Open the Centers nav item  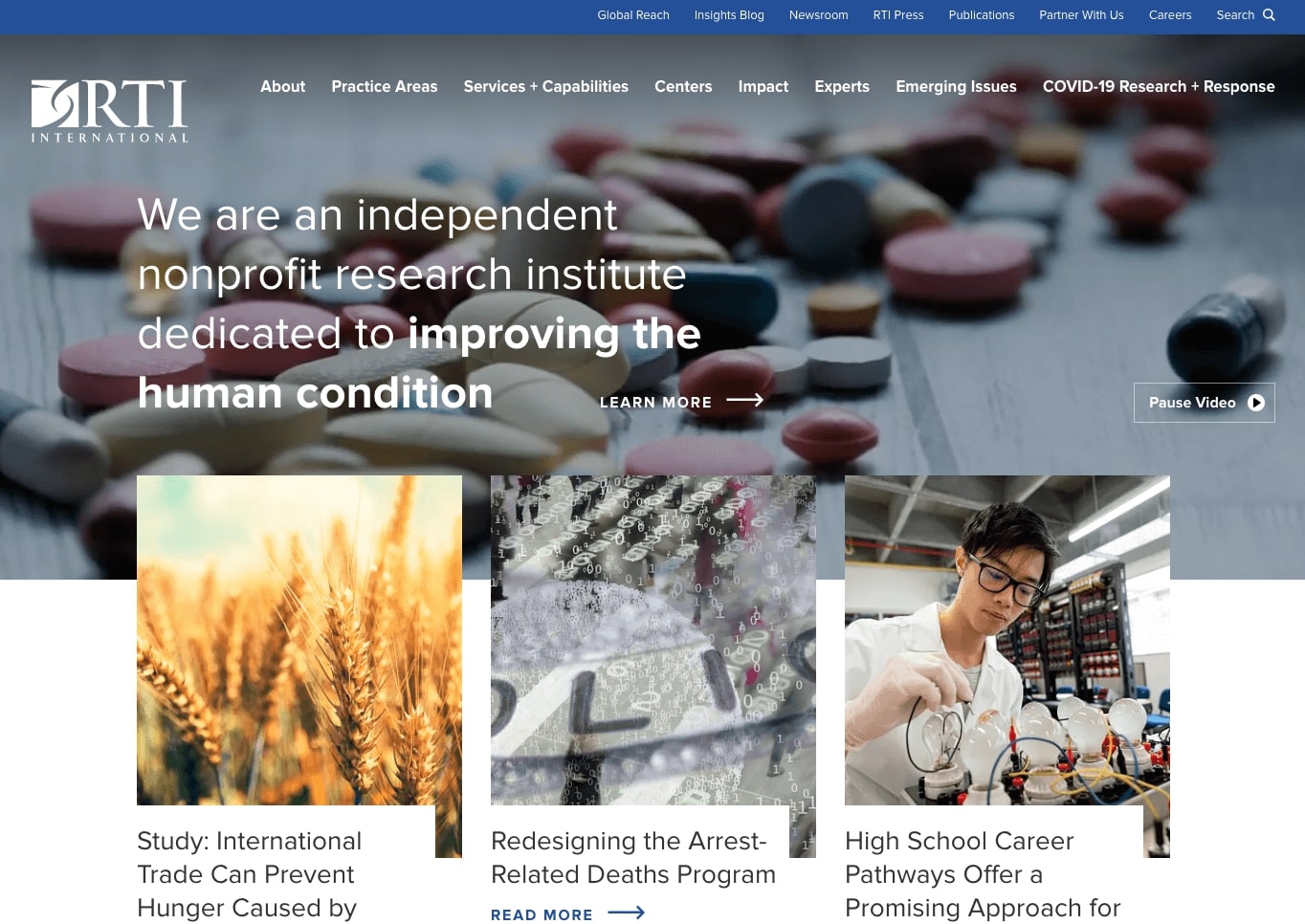[683, 86]
